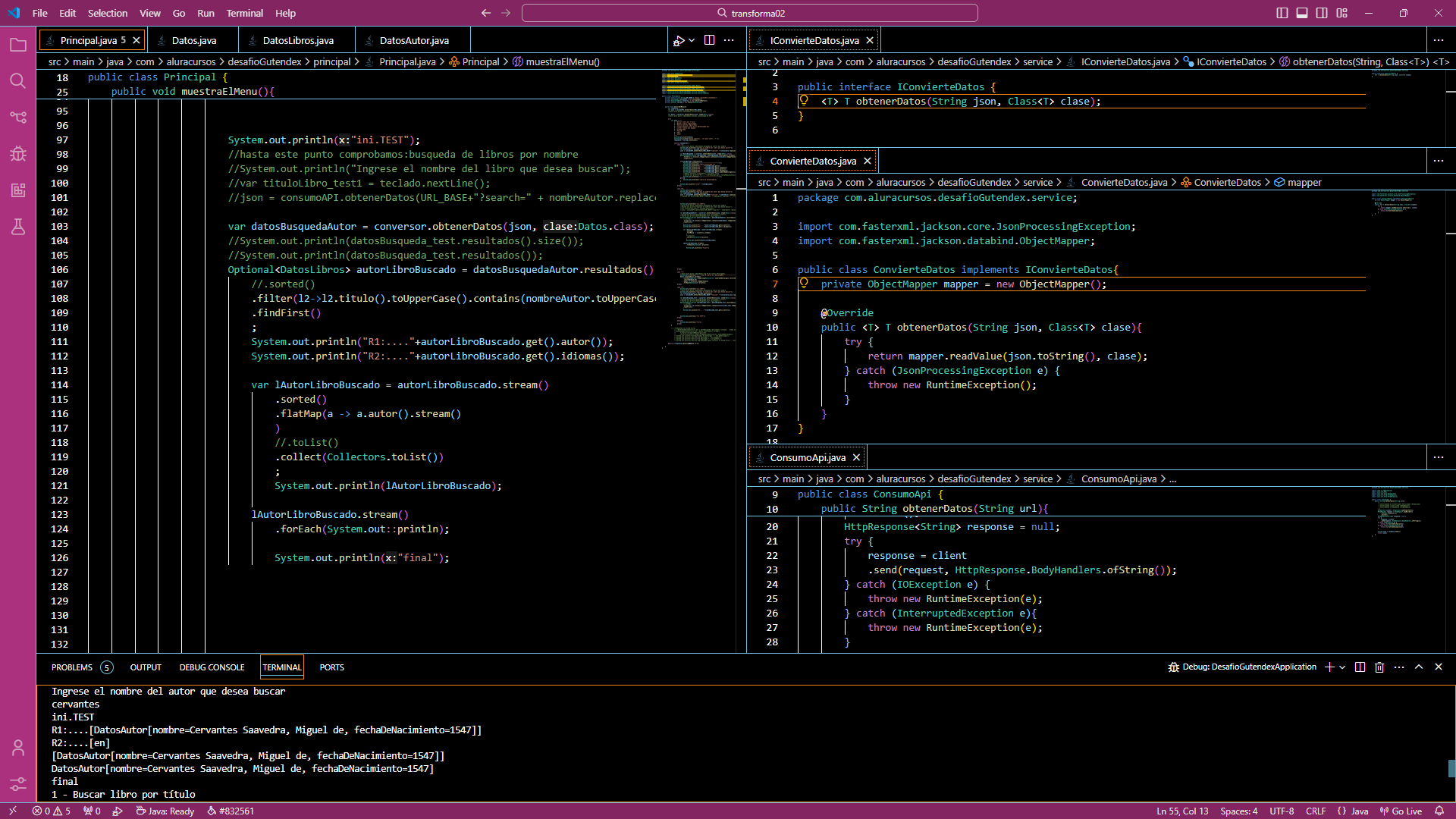
Task: Open the Terminal menu
Action: [244, 13]
